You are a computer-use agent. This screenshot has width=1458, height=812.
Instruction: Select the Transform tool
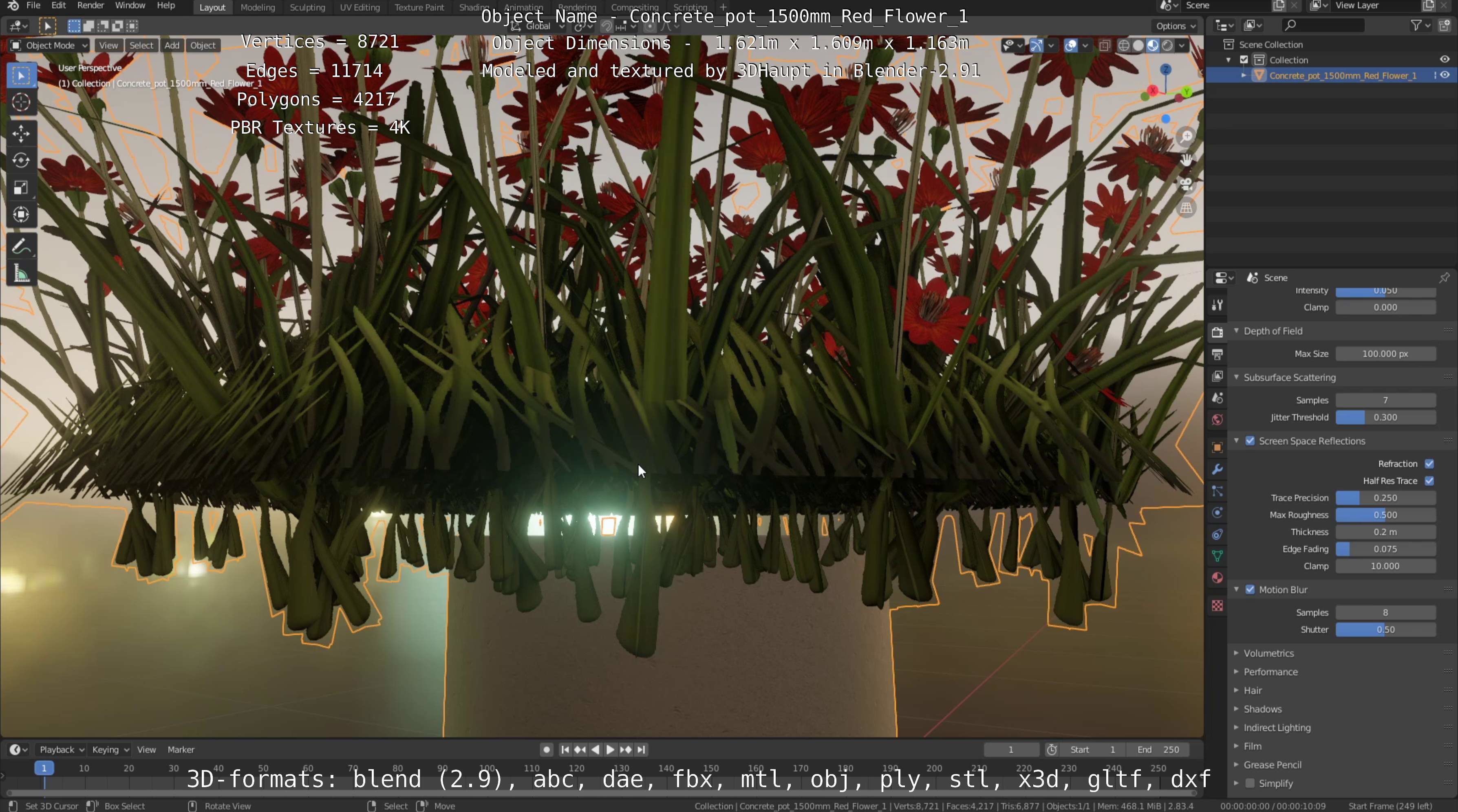click(x=21, y=214)
